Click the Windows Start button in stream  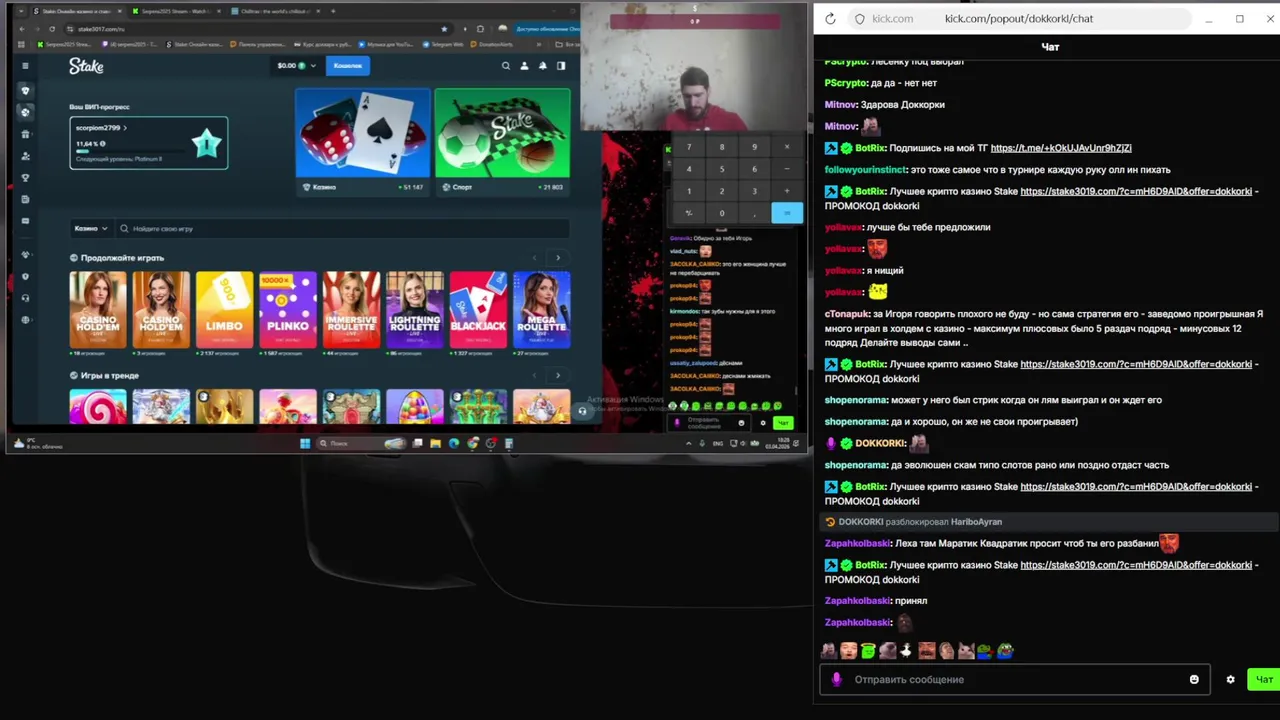(x=305, y=443)
